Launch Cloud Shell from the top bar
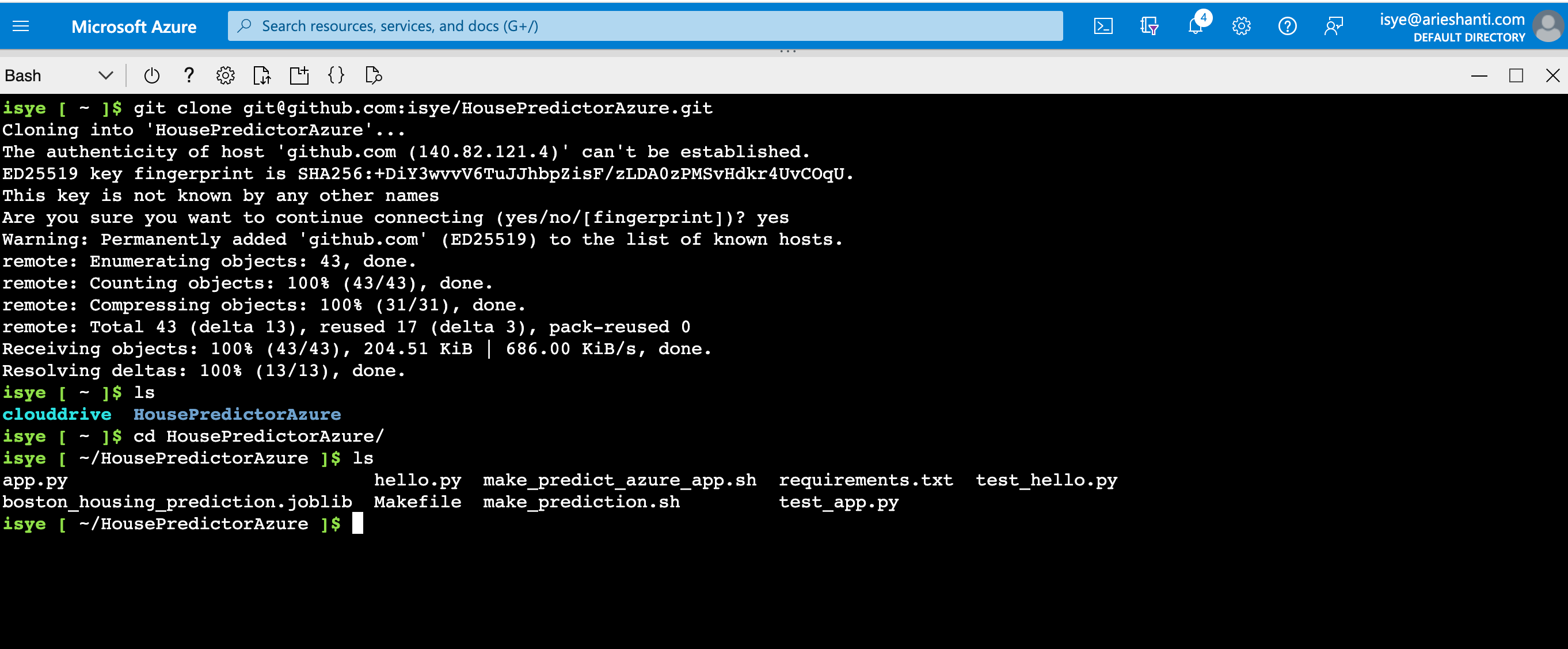The image size is (1568, 649). point(1103,25)
